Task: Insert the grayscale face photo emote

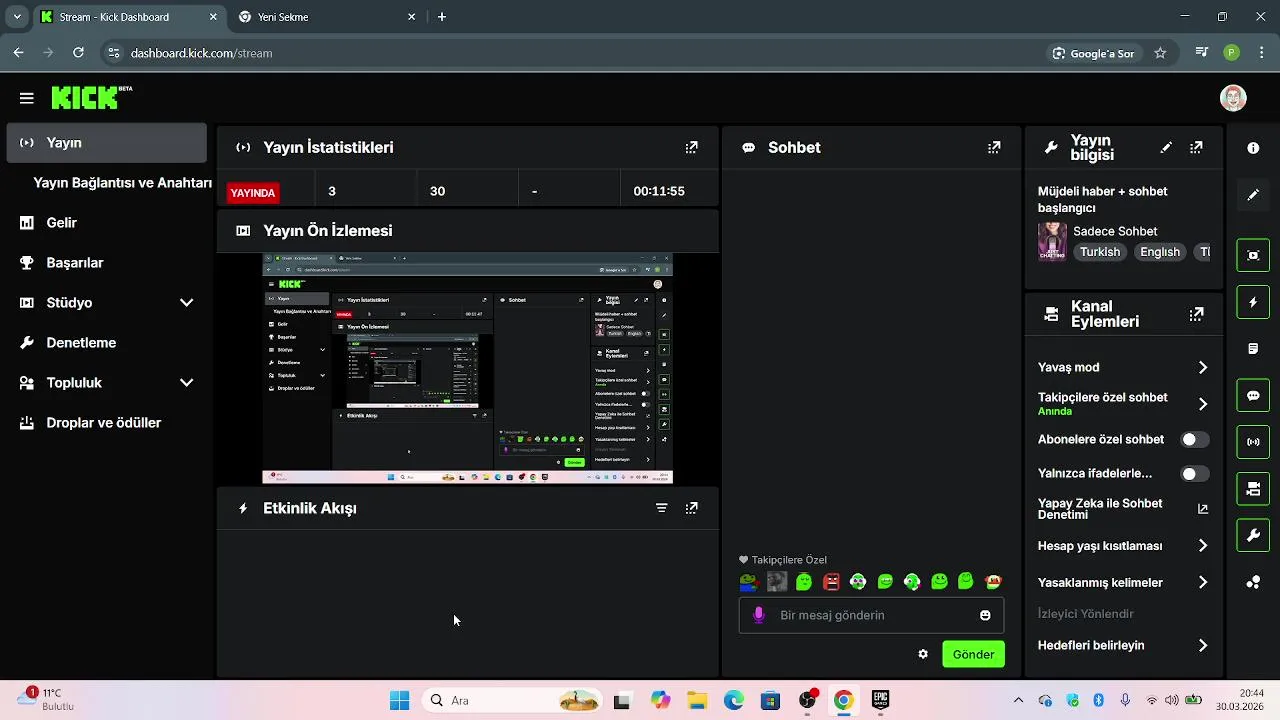Action: (x=777, y=581)
